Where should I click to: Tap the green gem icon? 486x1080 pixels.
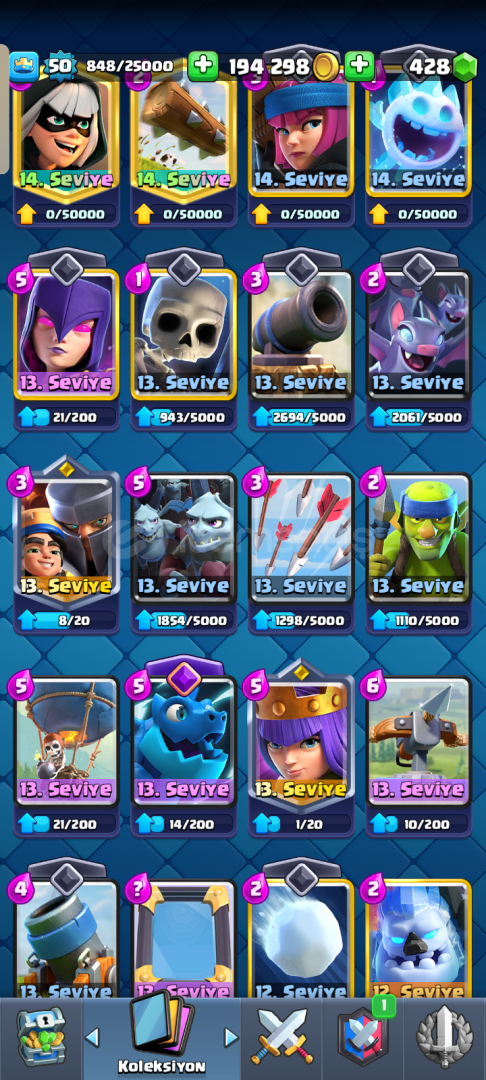tap(465, 67)
